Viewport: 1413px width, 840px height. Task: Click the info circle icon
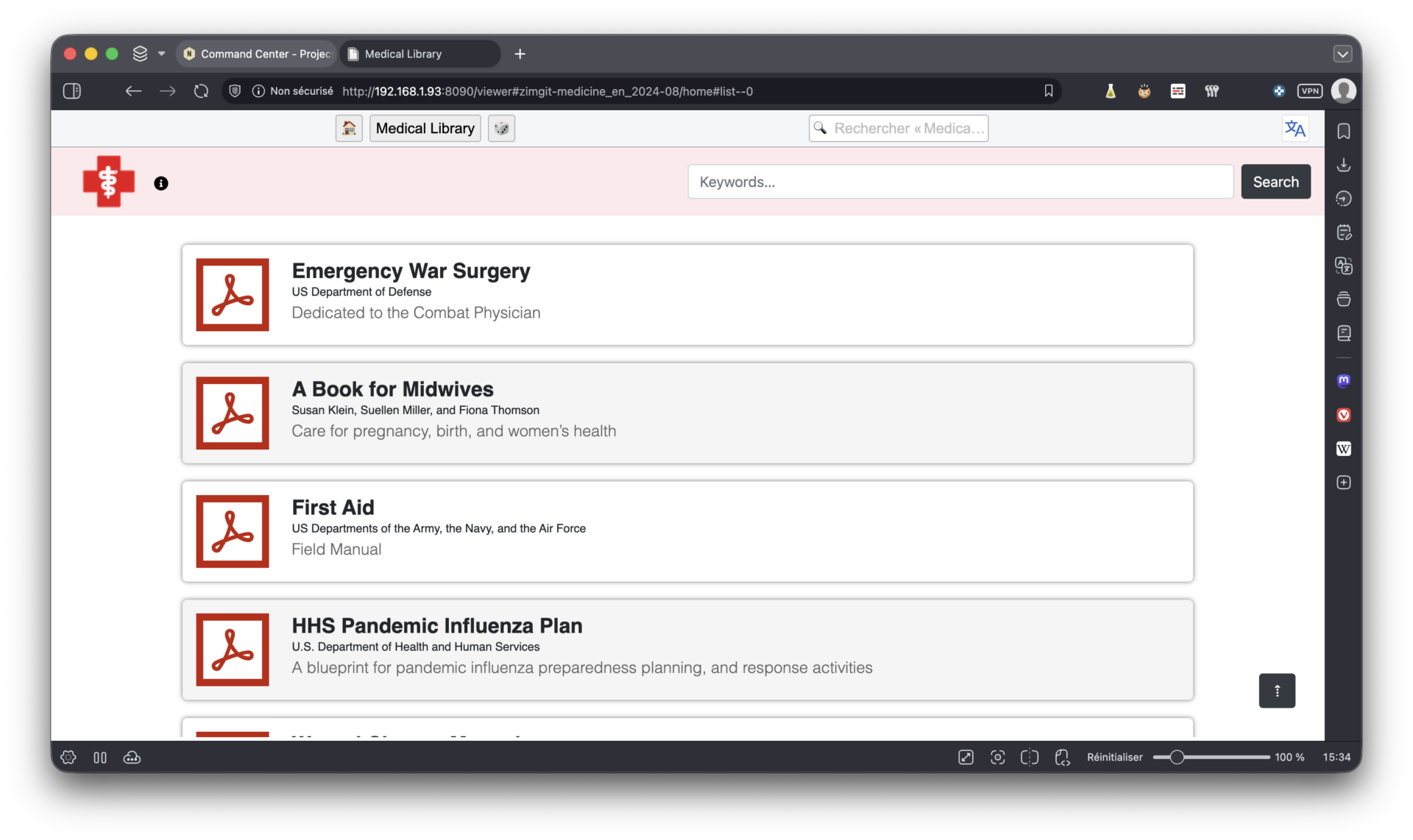pos(161,183)
